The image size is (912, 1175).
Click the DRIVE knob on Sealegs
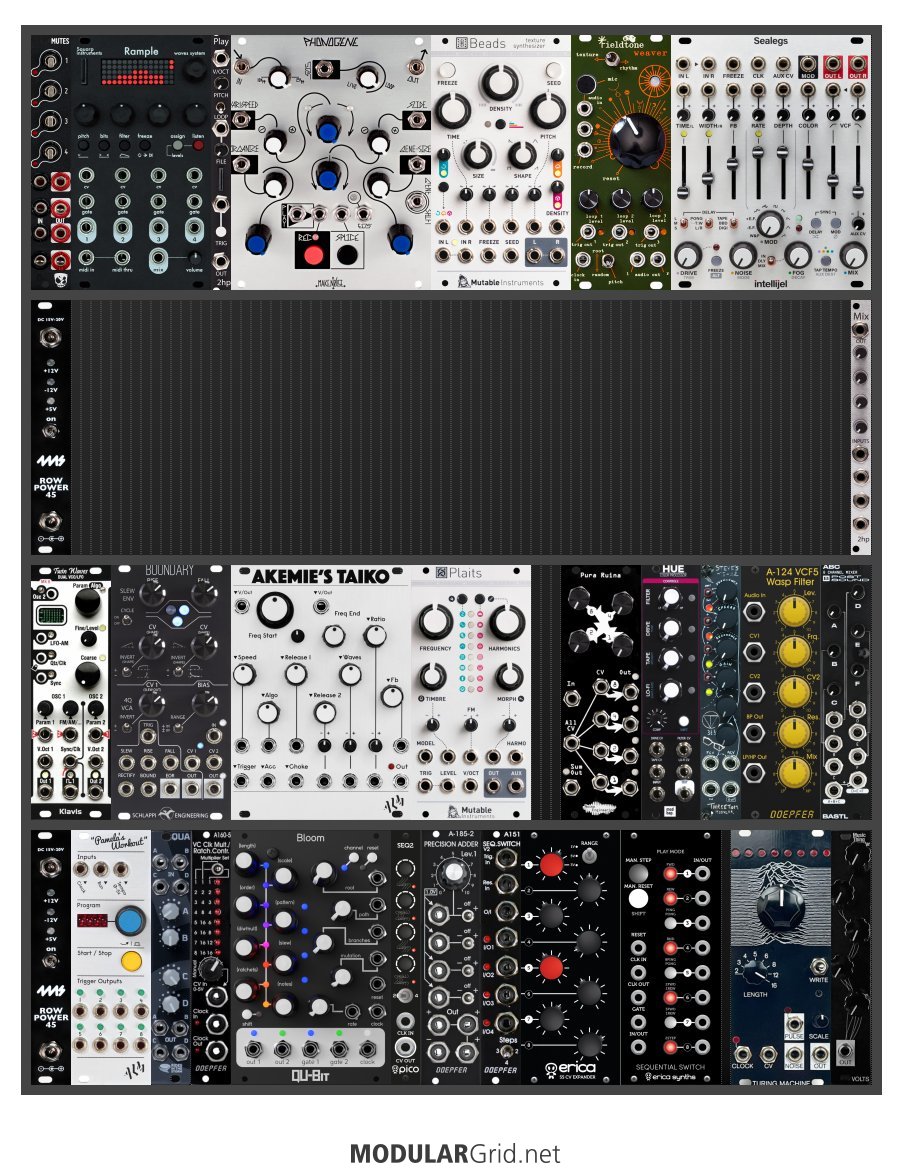[x=689, y=256]
